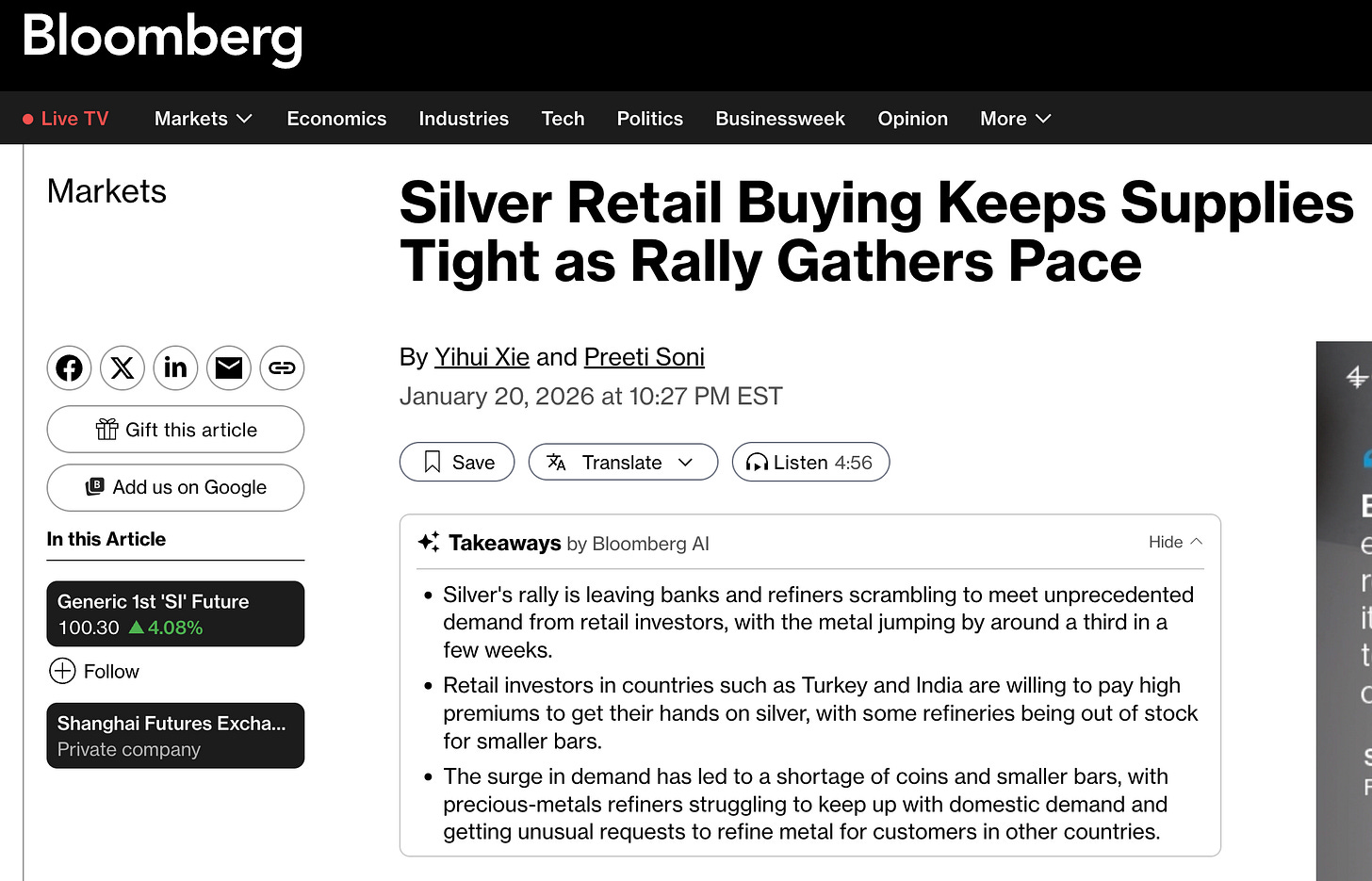Screen dimensions: 1372x881
Task: Listen to the article audio
Action: [810, 462]
